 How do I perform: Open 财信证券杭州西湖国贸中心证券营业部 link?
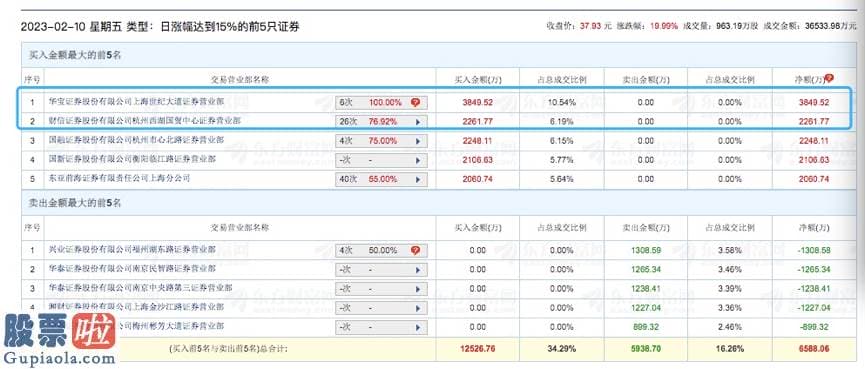point(145,120)
